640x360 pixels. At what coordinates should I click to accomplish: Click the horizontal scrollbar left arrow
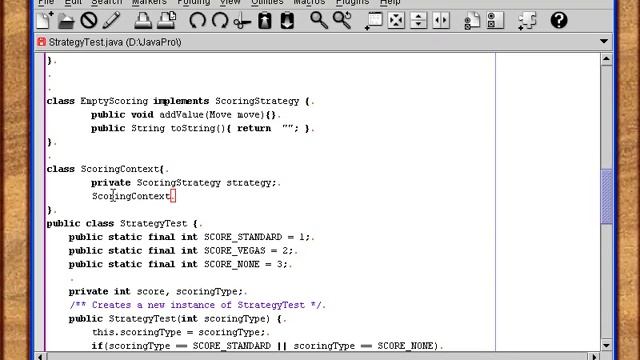[40, 357]
